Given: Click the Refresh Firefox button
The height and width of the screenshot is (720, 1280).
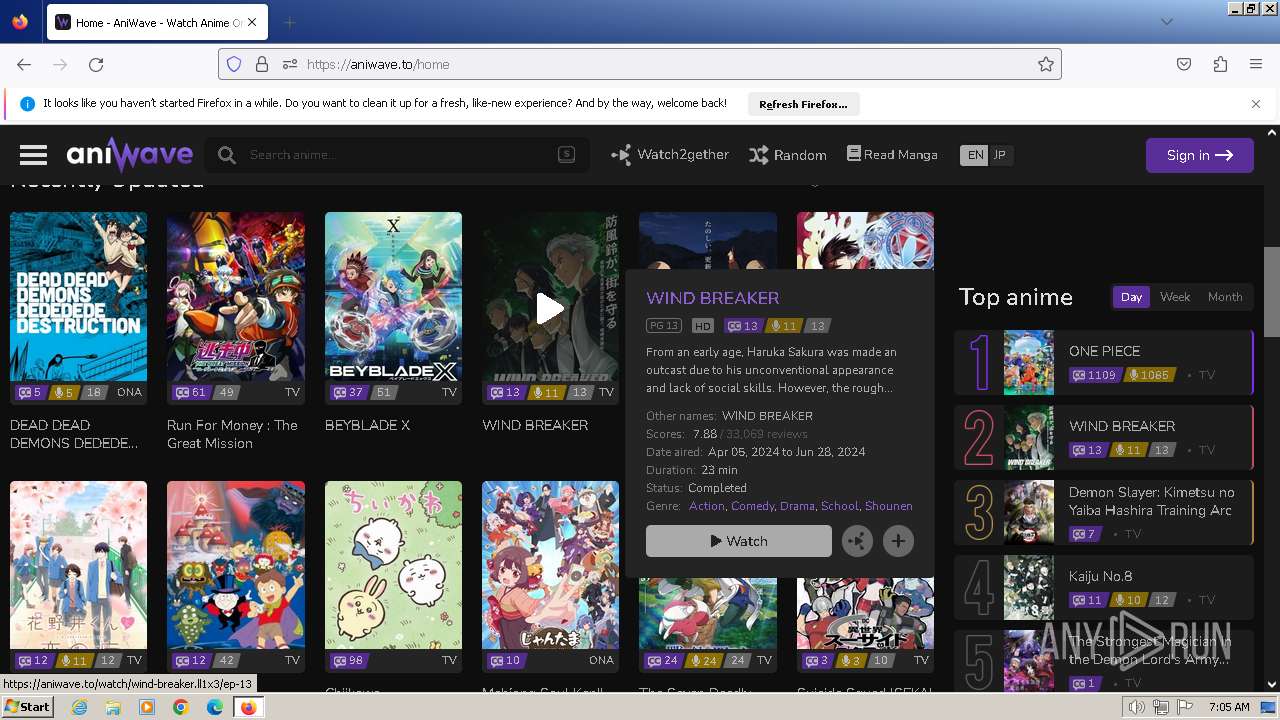Looking at the screenshot, I should [803, 104].
